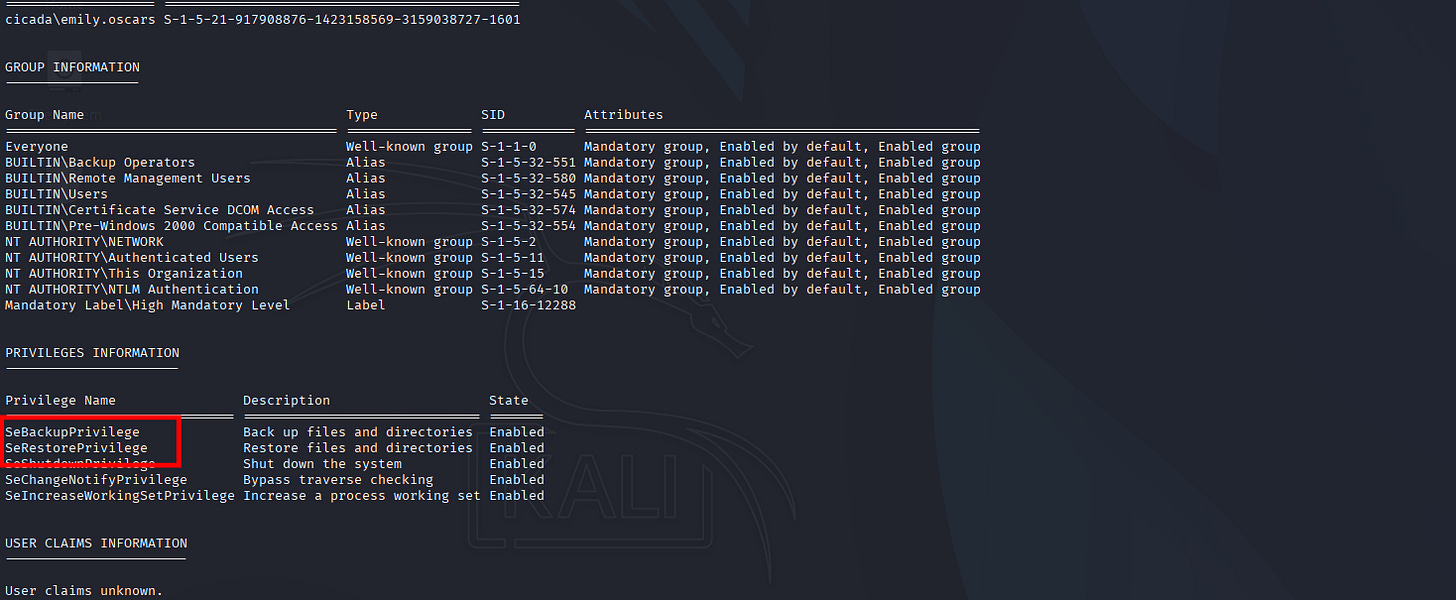Image resolution: width=1456 pixels, height=600 pixels.
Task: Click the BUILTIN\Backup Operators group entry
Action: [100, 163]
